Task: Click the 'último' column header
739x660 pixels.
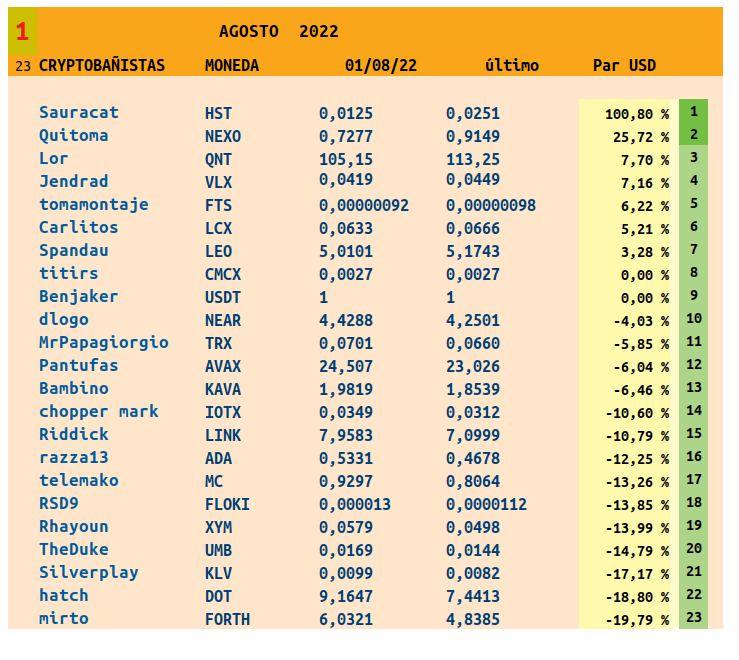Action: coord(511,66)
